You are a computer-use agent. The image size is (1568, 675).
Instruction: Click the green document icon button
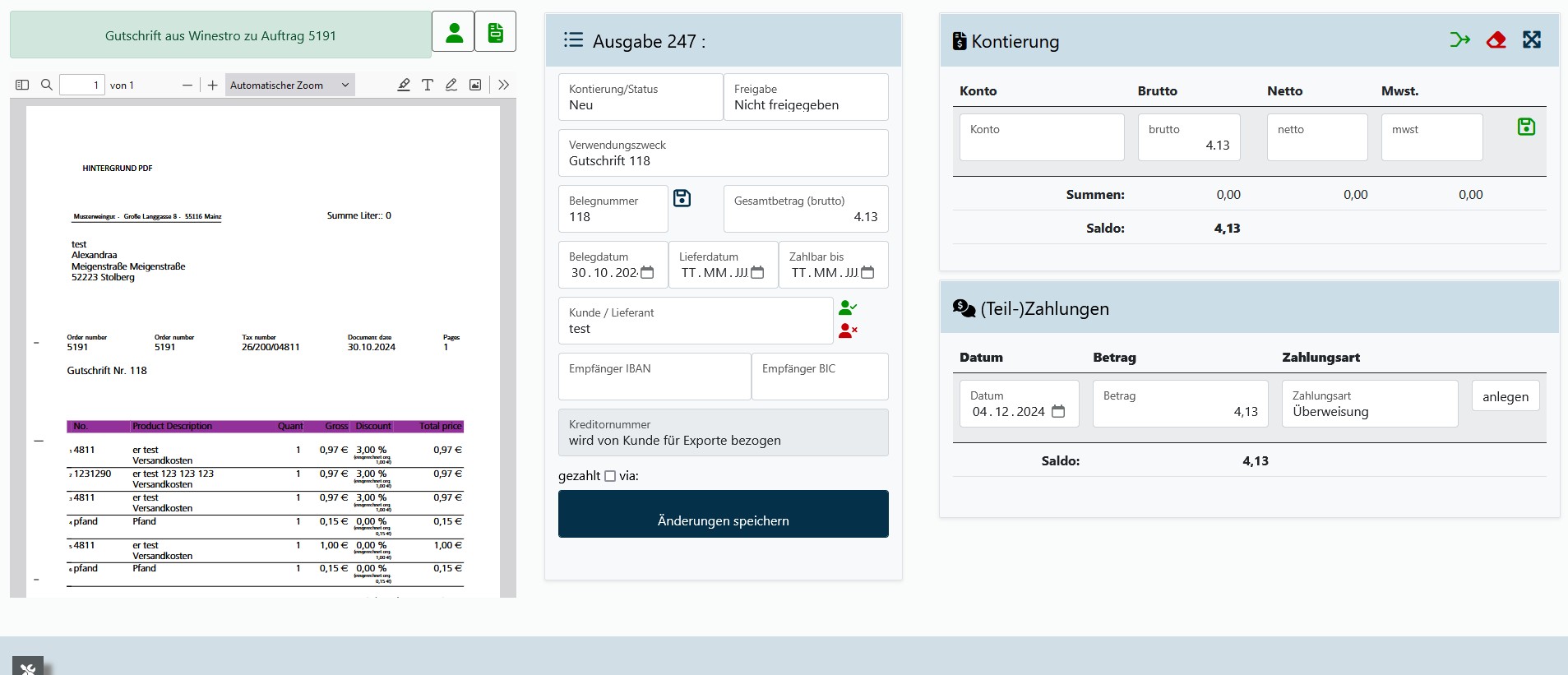coord(495,32)
